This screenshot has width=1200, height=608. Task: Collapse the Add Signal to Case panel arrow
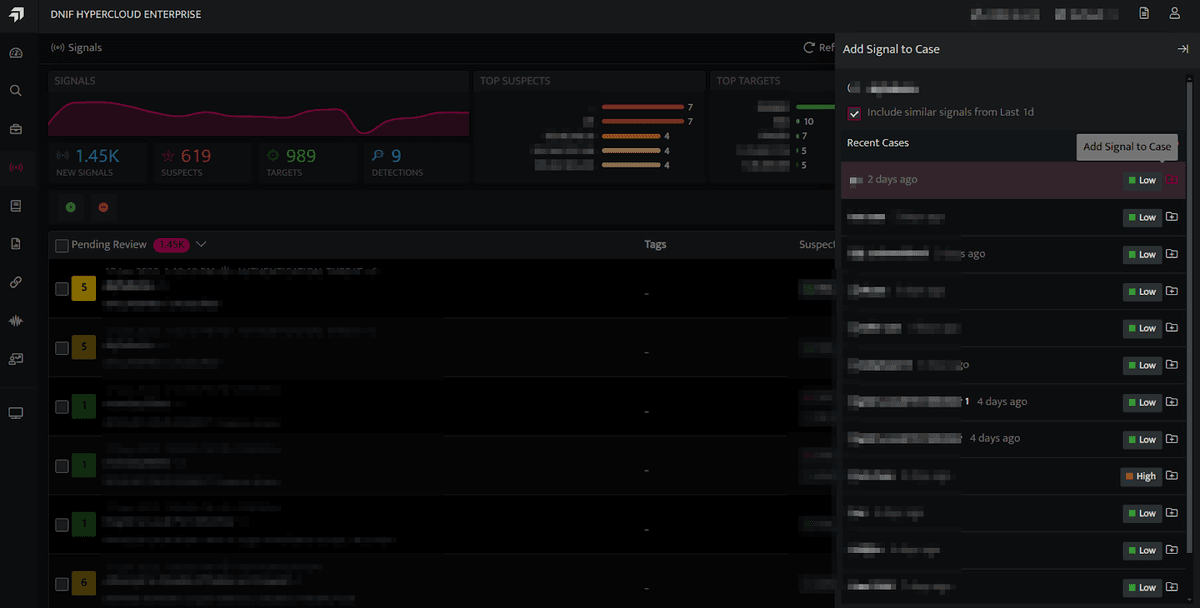pos(1182,49)
